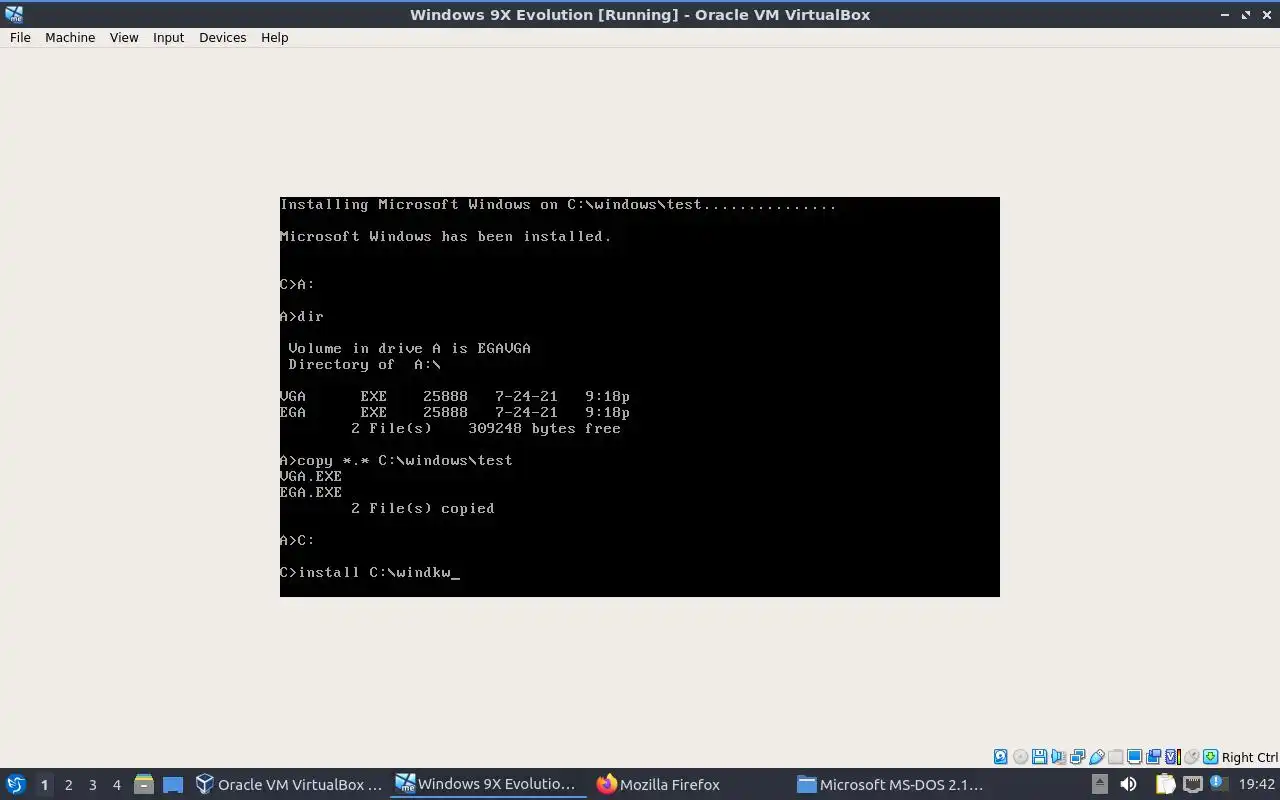Click the 'Installing Microsoft Windows on' line
The image size is (1280, 800).
pyautogui.click(x=558, y=204)
